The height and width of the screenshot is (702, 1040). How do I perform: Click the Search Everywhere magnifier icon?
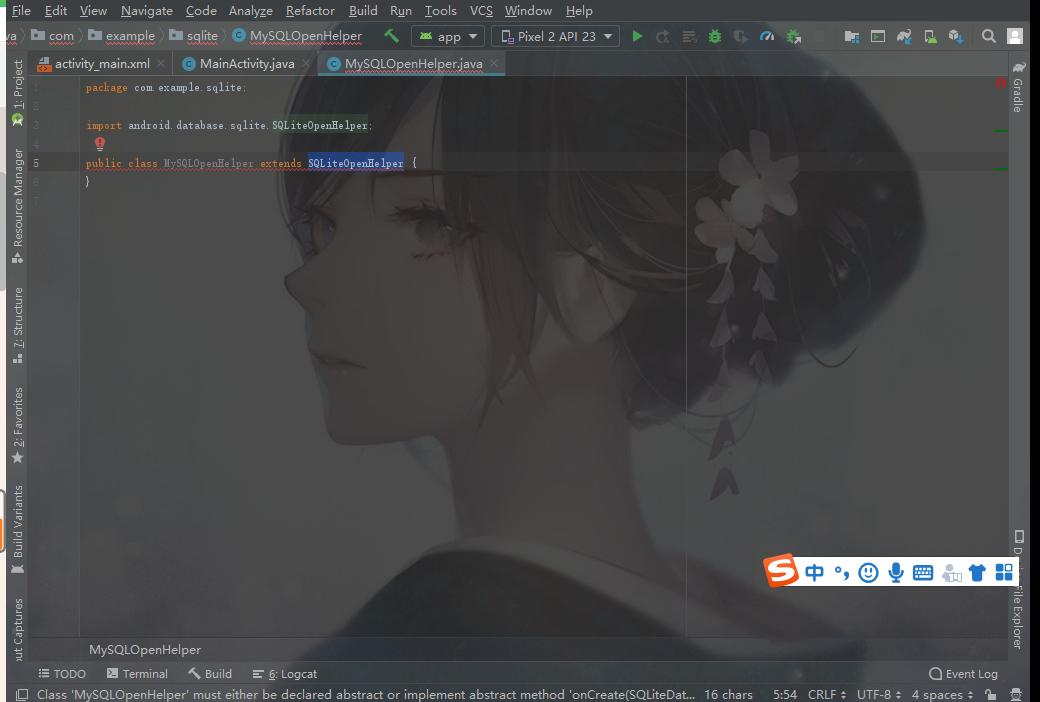988,36
